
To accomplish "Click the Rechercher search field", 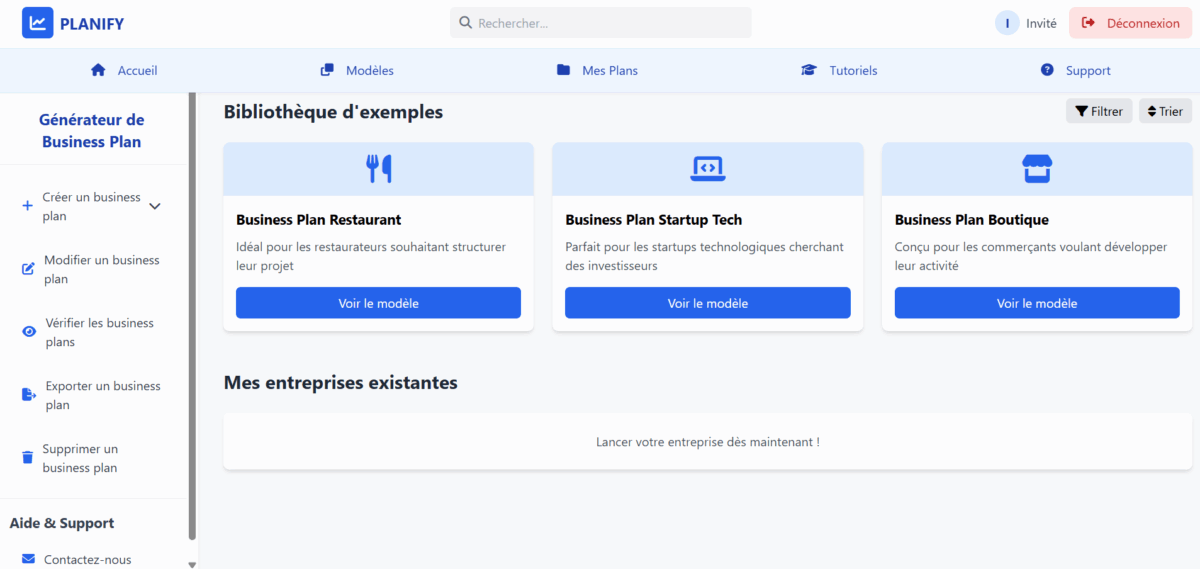I will [x=600, y=23].
